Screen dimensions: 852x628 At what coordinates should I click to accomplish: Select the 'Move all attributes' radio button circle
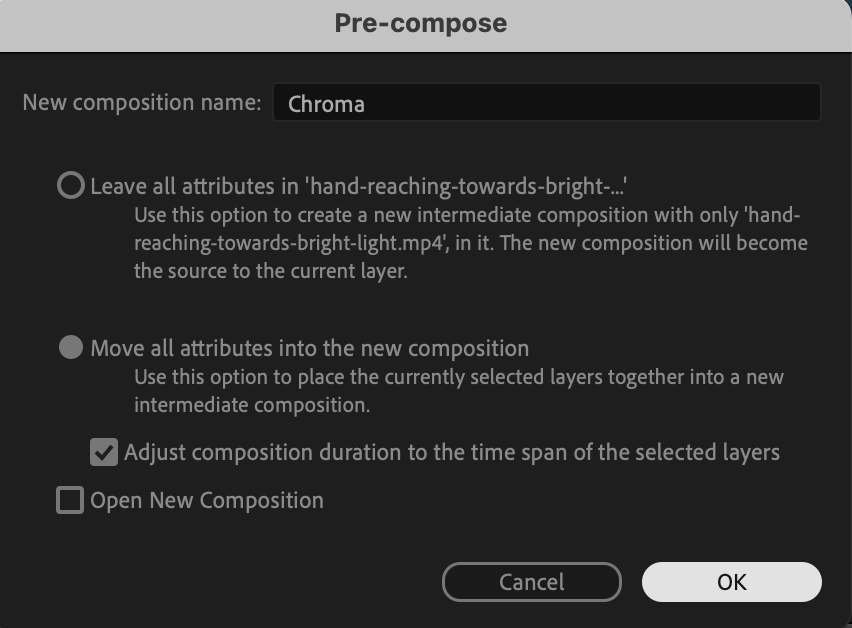(71, 348)
